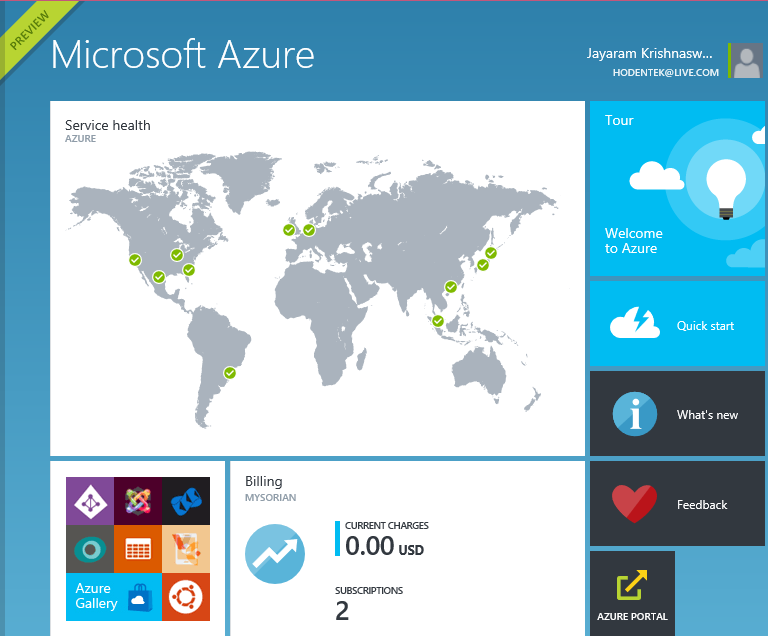The height and width of the screenshot is (636, 768).
Task: Open the blue gallery icon on black background
Action: click(186, 501)
